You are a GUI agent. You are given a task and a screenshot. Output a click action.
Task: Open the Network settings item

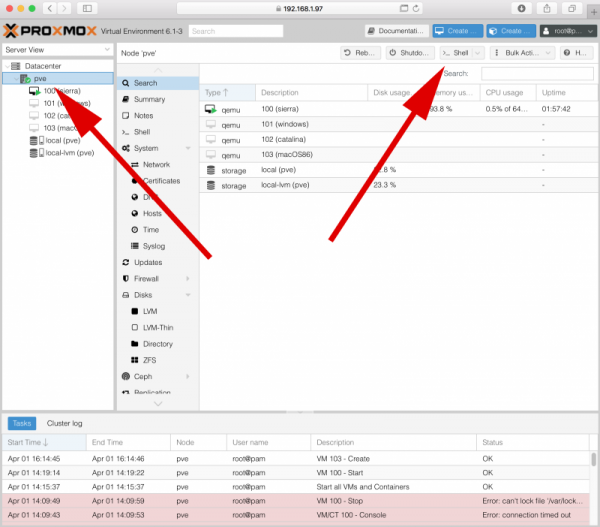tap(156, 165)
